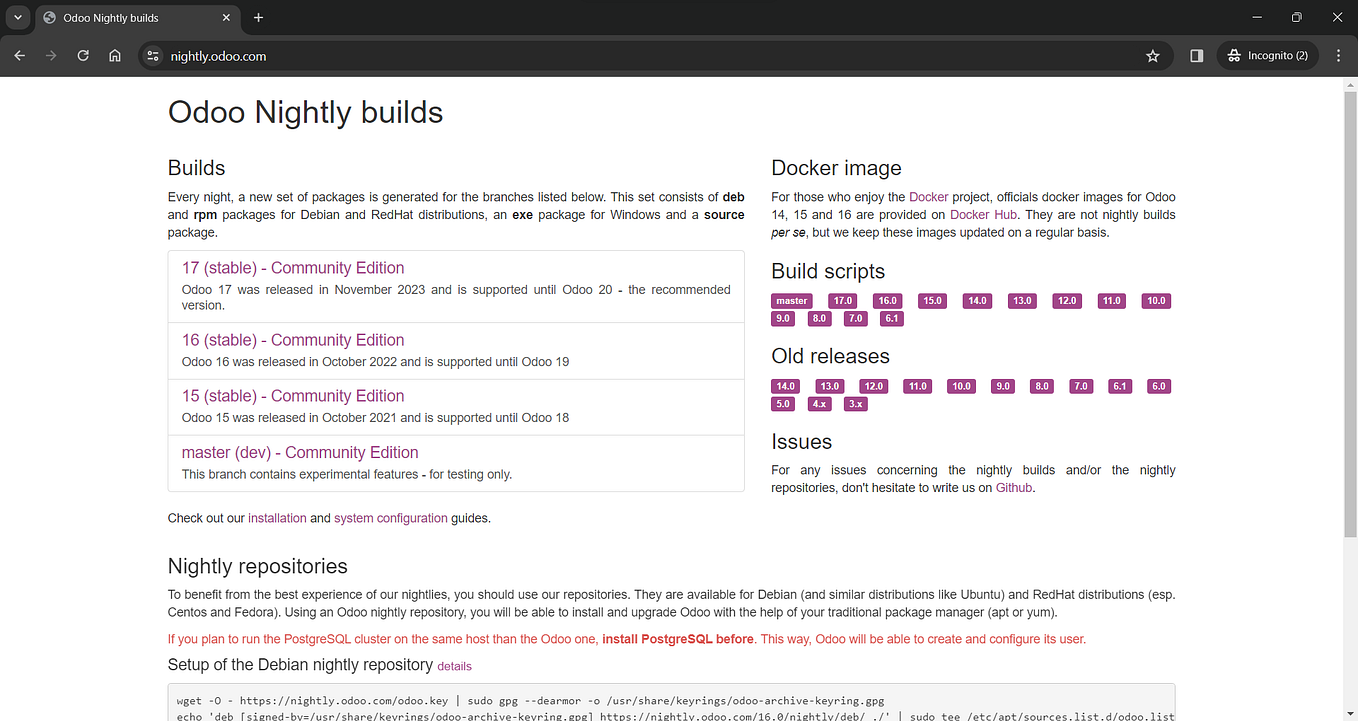Click the browser forward navigation icon

click(51, 55)
